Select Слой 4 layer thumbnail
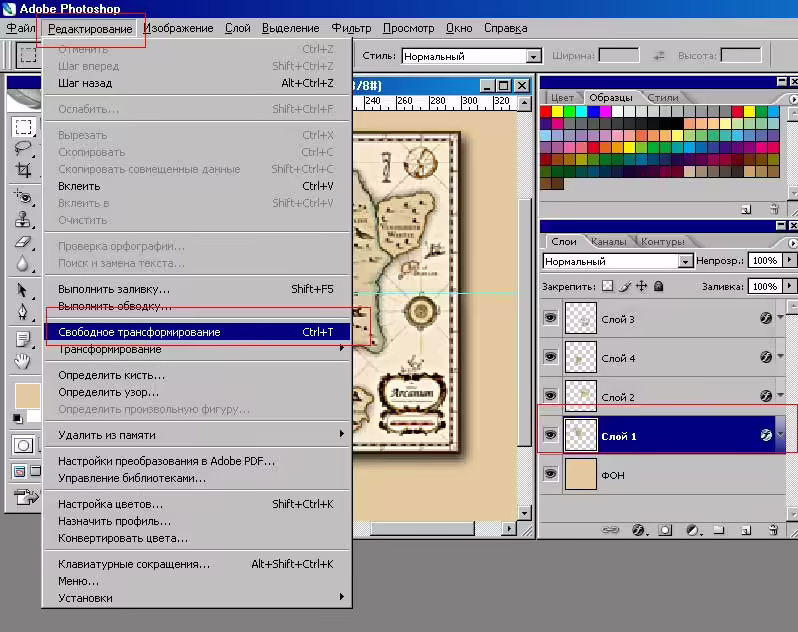This screenshot has width=798, height=632. click(x=581, y=357)
